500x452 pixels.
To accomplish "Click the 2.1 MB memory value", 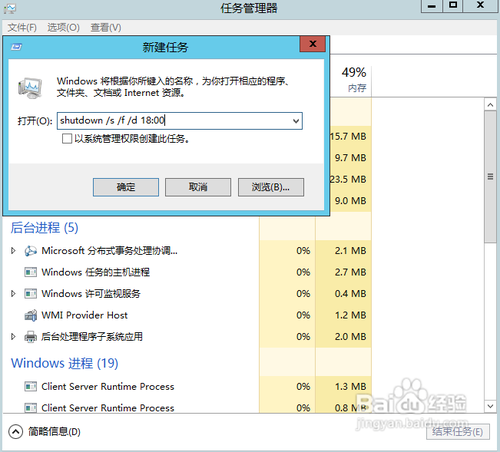I will pos(351,251).
